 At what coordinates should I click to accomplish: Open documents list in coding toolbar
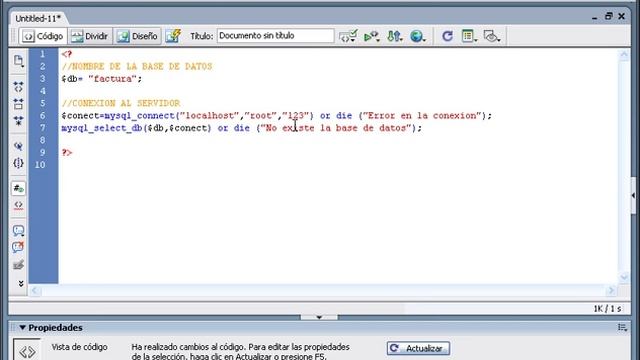click(x=18, y=61)
